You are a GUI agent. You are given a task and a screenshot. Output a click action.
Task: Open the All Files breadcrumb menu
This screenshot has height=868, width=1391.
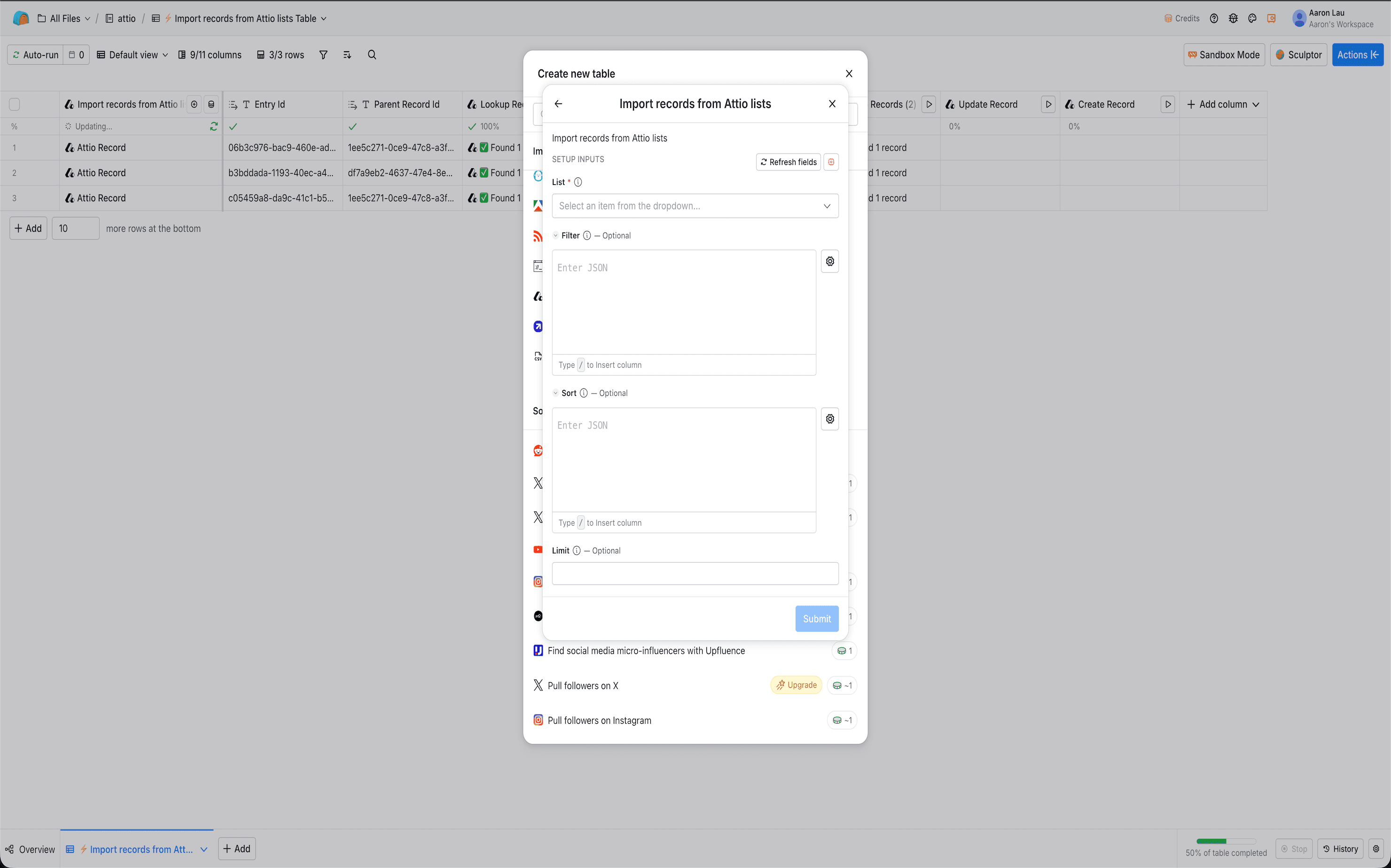click(64, 18)
